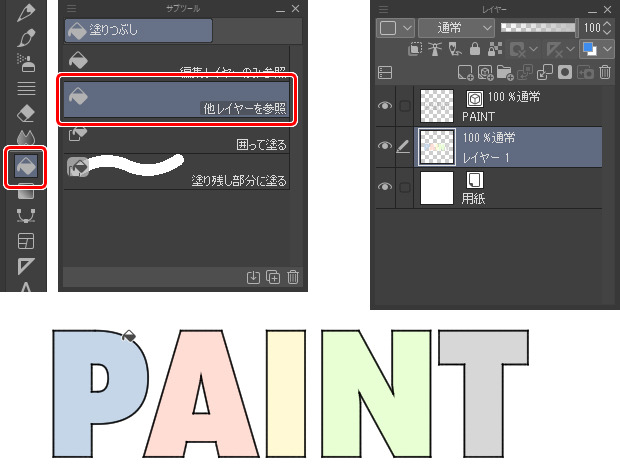620x474 pixels.
Task: Select the Eraser tool
Action: pos(26,114)
